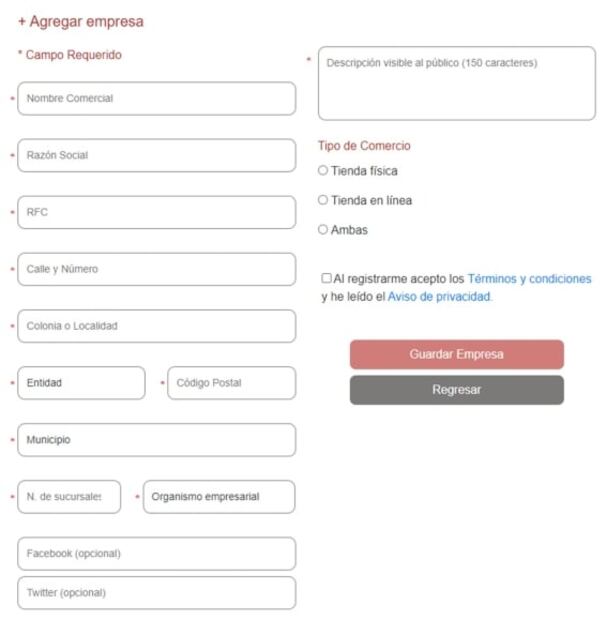Viewport: 607px width, 620px height.
Task: Select the Ambas commerce type
Action: click(x=323, y=230)
